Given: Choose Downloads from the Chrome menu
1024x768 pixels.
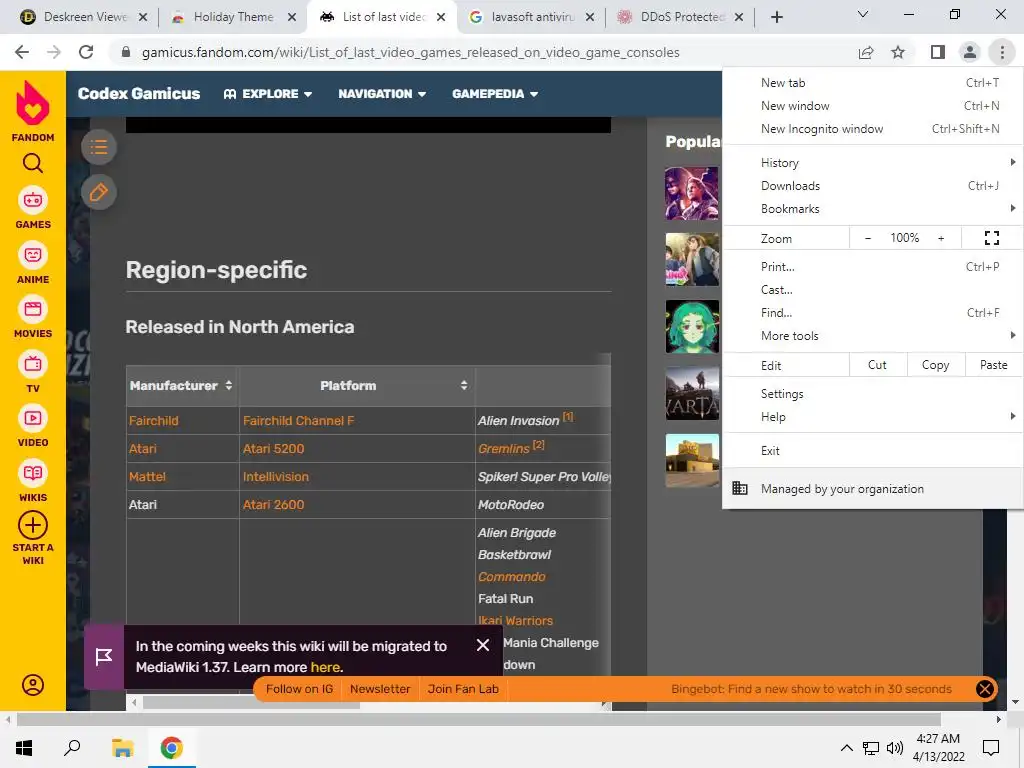Looking at the screenshot, I should 872,186.
